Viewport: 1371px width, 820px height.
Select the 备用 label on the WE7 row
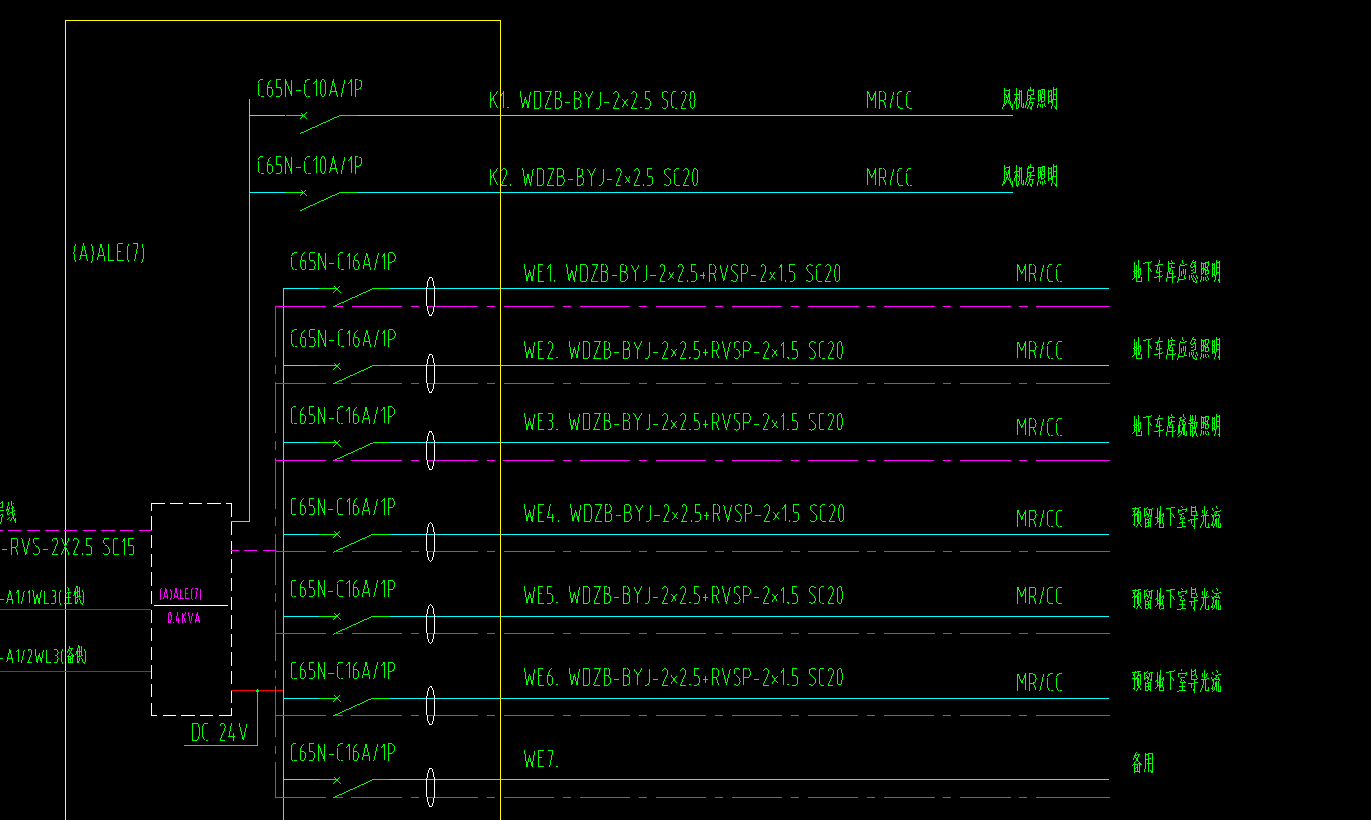coord(1143,764)
